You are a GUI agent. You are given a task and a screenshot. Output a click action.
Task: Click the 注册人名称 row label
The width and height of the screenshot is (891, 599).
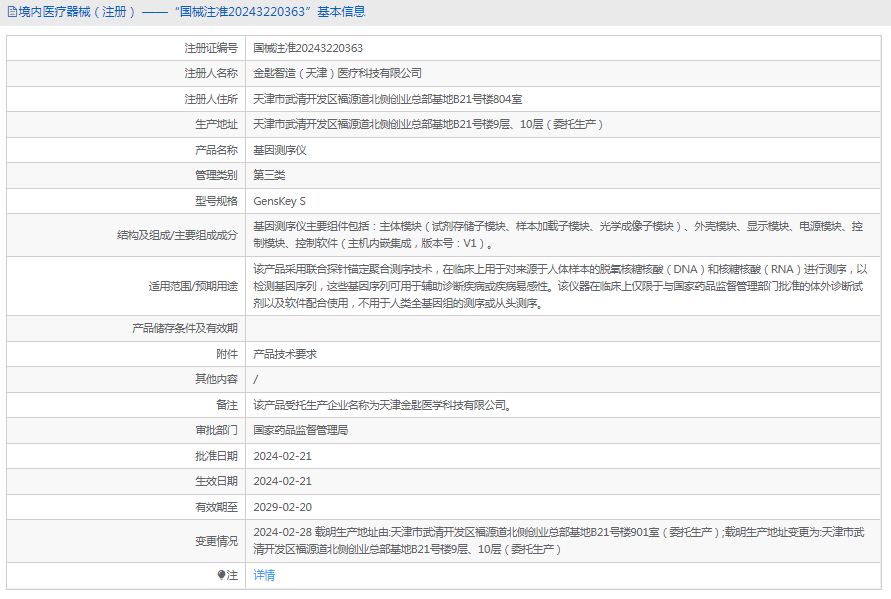coord(211,73)
